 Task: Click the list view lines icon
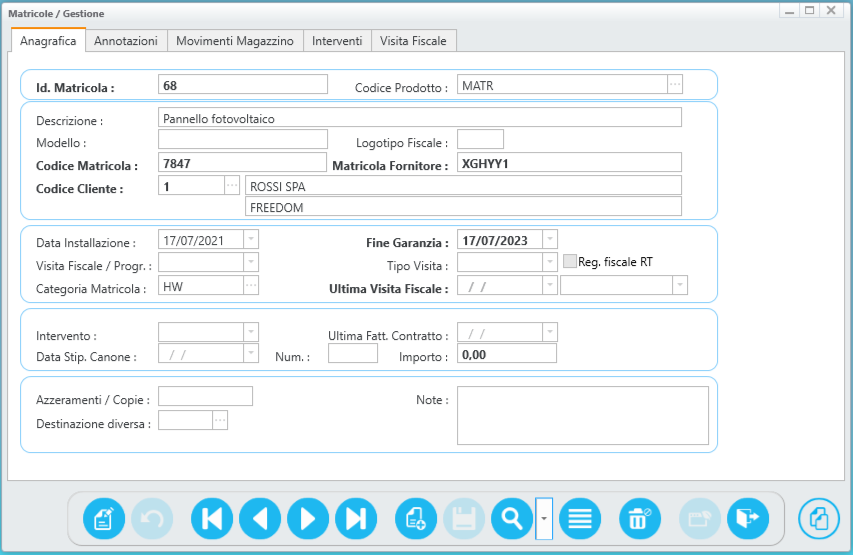coord(580,518)
